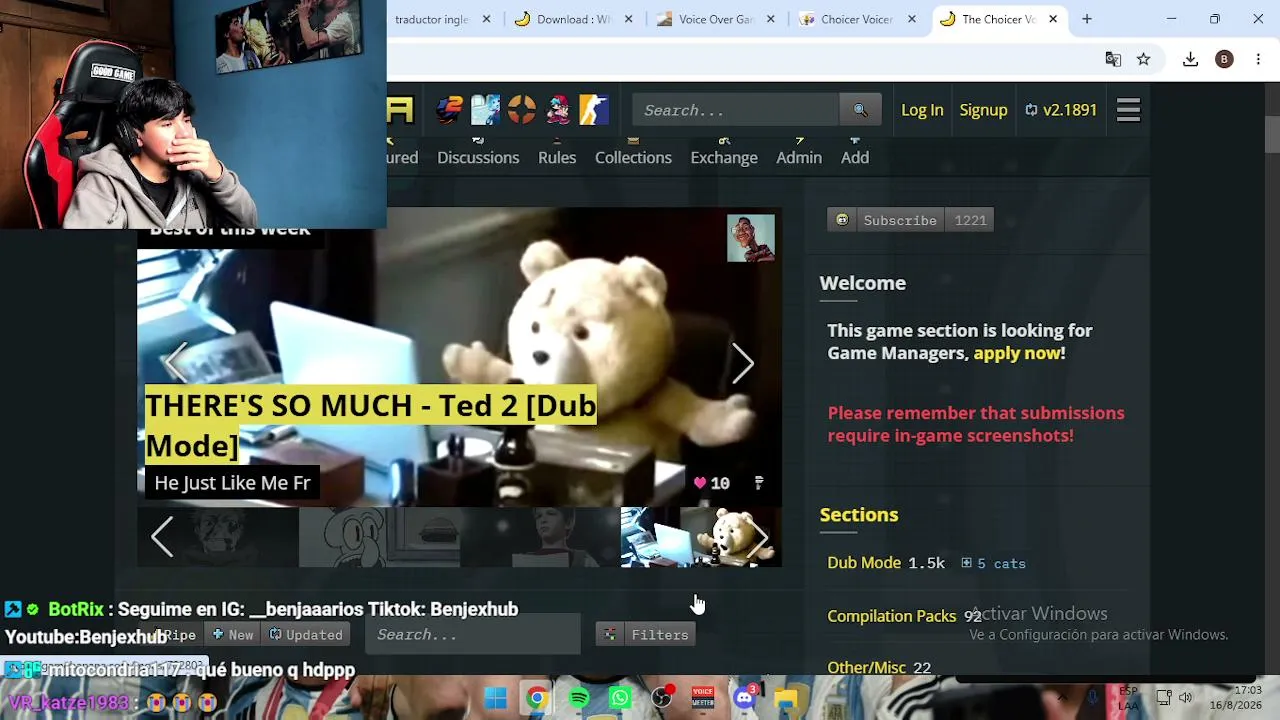Open OBS Studio from the taskbar
The height and width of the screenshot is (720, 1280).
pos(662,698)
